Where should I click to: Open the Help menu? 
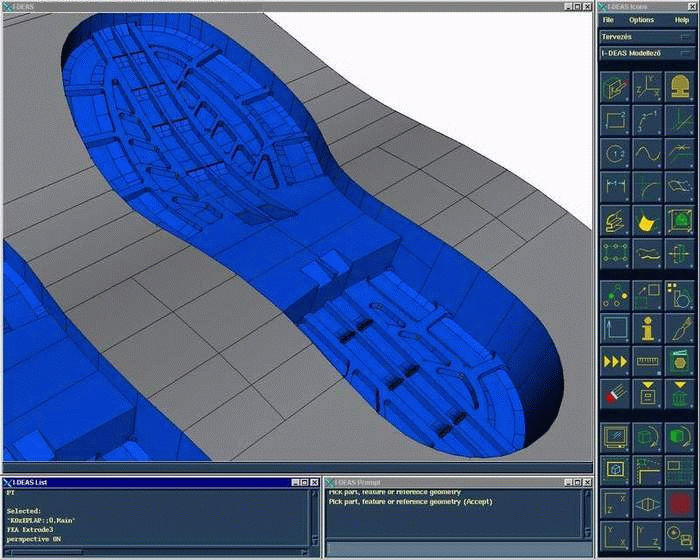tap(682, 20)
